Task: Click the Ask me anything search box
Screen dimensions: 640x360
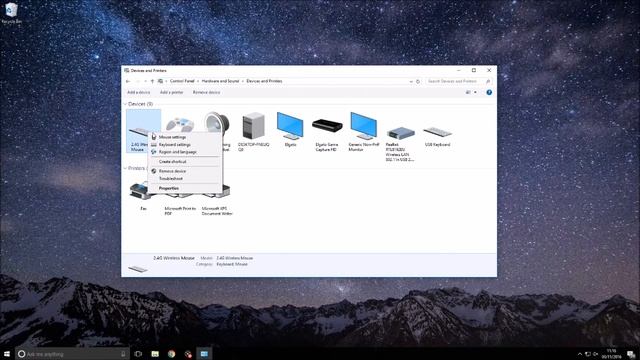Action: click(73, 353)
